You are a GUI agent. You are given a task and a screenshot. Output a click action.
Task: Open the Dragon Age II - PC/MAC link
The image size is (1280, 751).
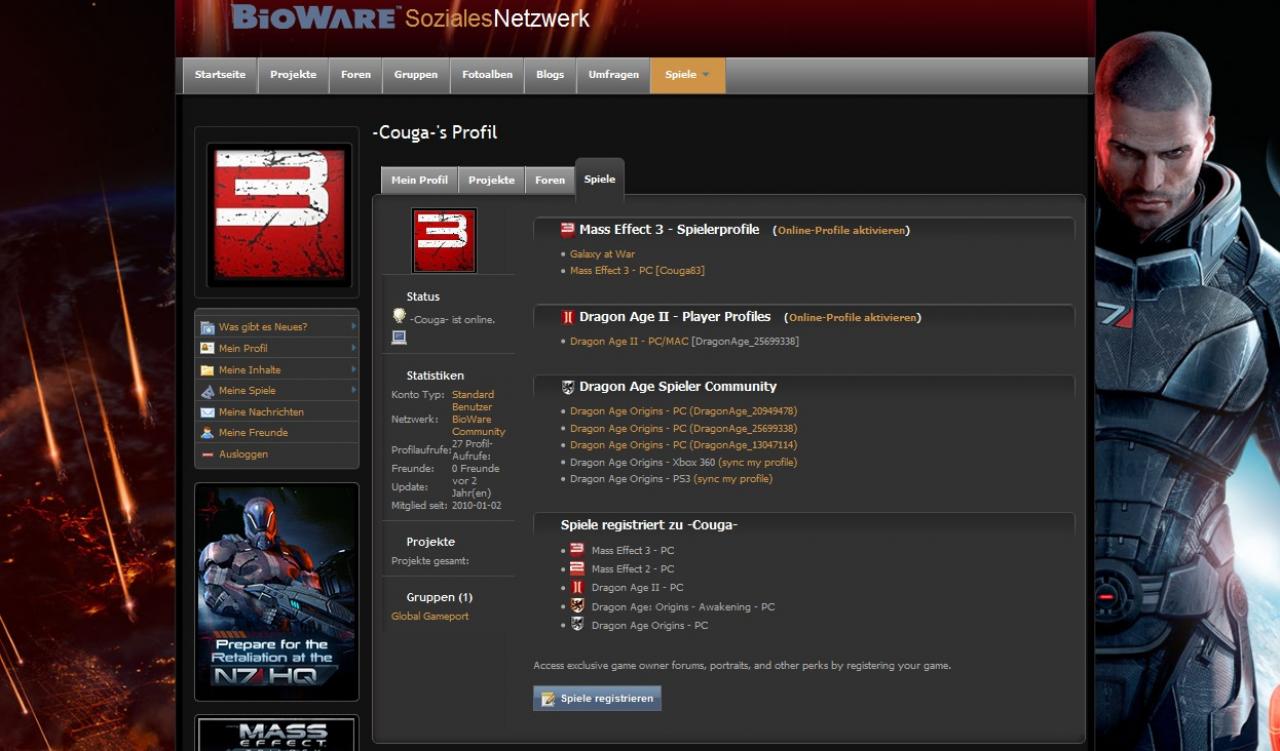pyautogui.click(x=629, y=341)
